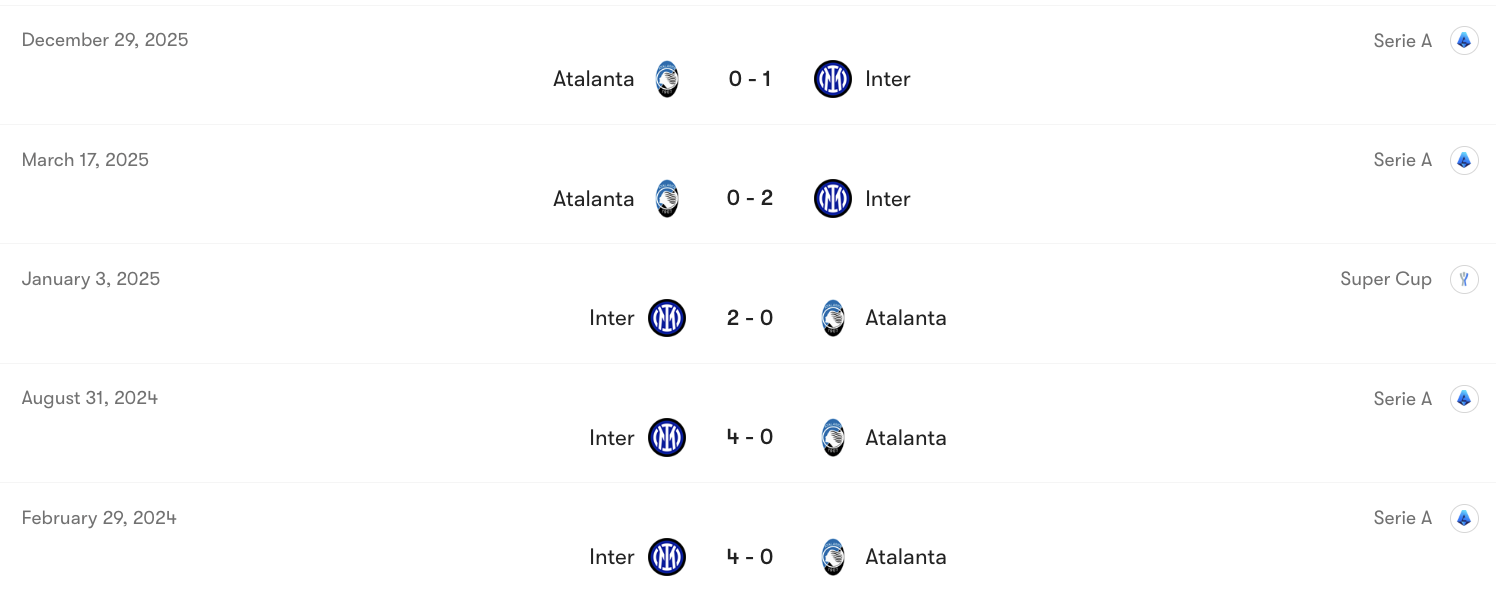
Task: Open the 0 - 2 score of the March 17 match
Action: [749, 198]
